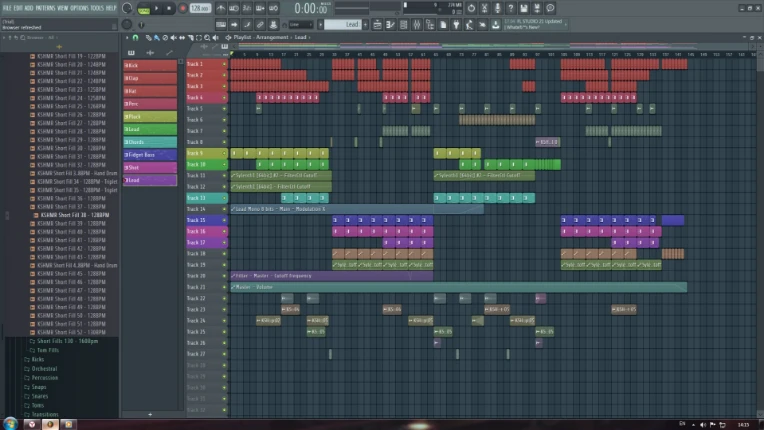Image resolution: width=764 pixels, height=430 pixels.
Task: Click the stamp icon in toolbar
Action: pyautogui.click(x=273, y=24)
